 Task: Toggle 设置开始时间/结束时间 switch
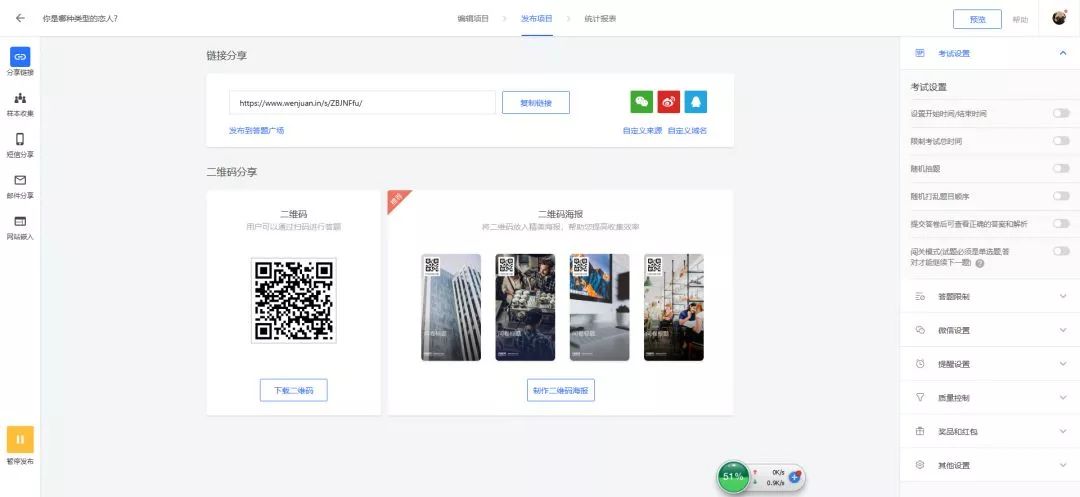coord(1061,114)
